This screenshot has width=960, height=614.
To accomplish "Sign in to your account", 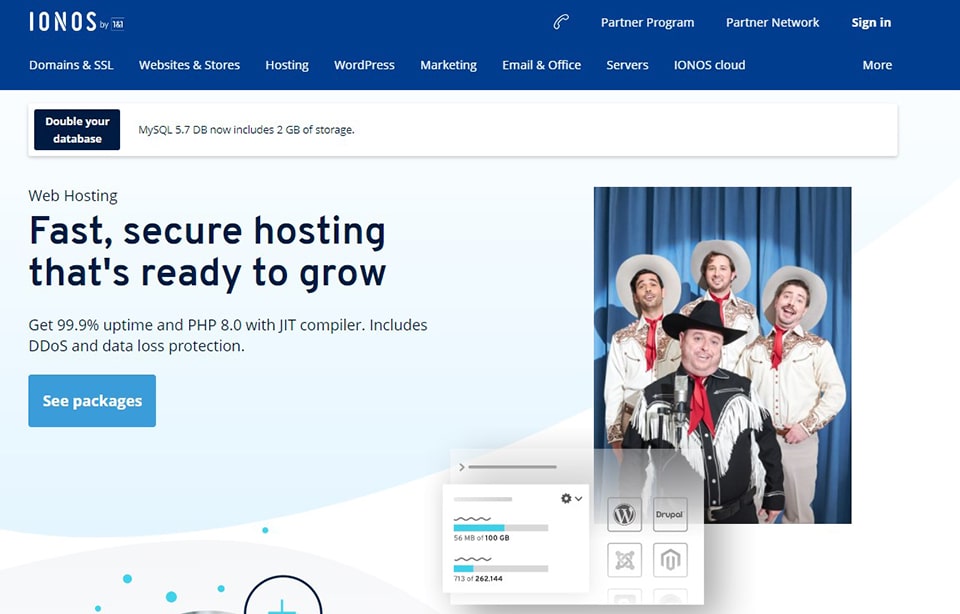I will click(x=871, y=22).
